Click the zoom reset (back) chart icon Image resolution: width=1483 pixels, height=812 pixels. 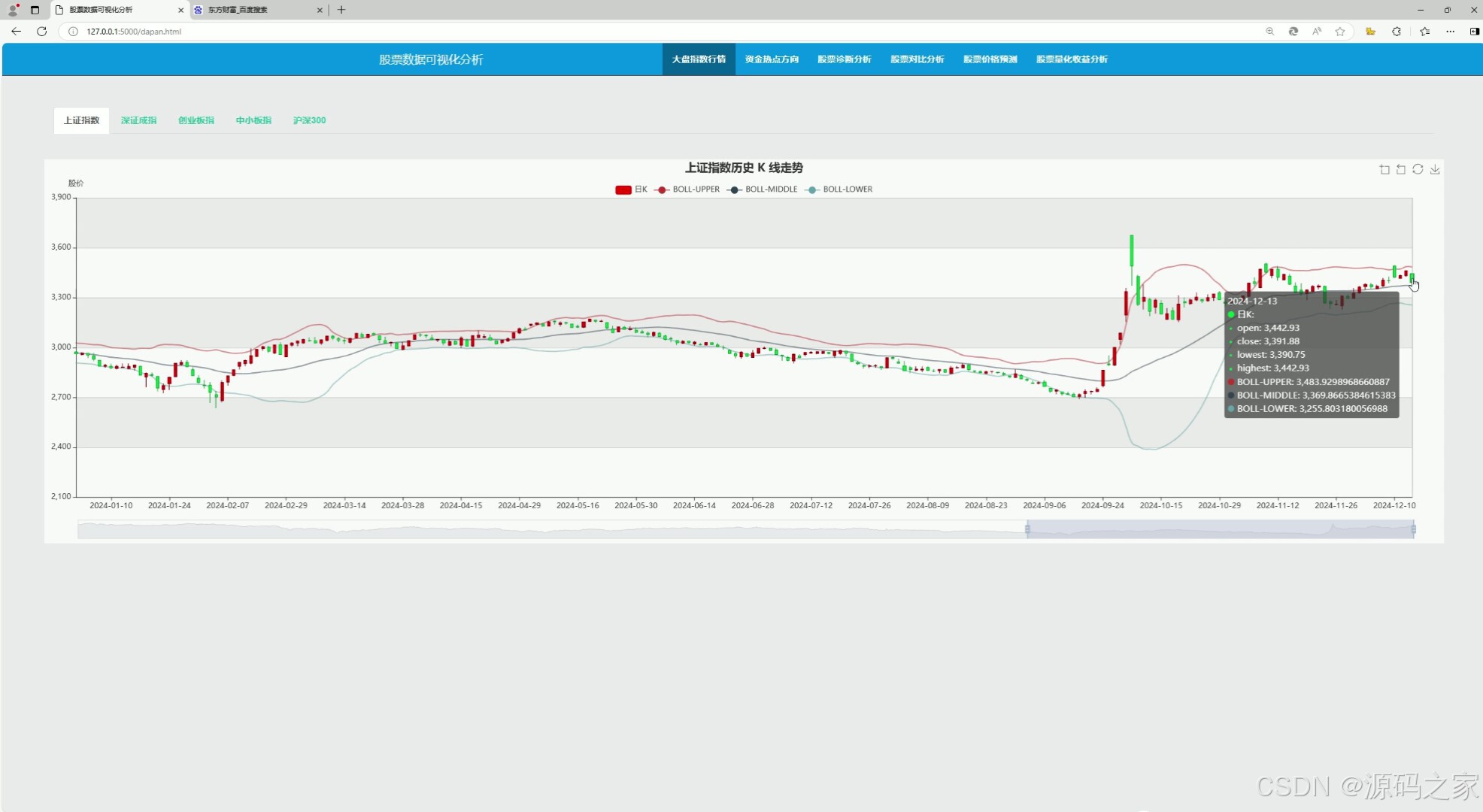pyautogui.click(x=1401, y=170)
